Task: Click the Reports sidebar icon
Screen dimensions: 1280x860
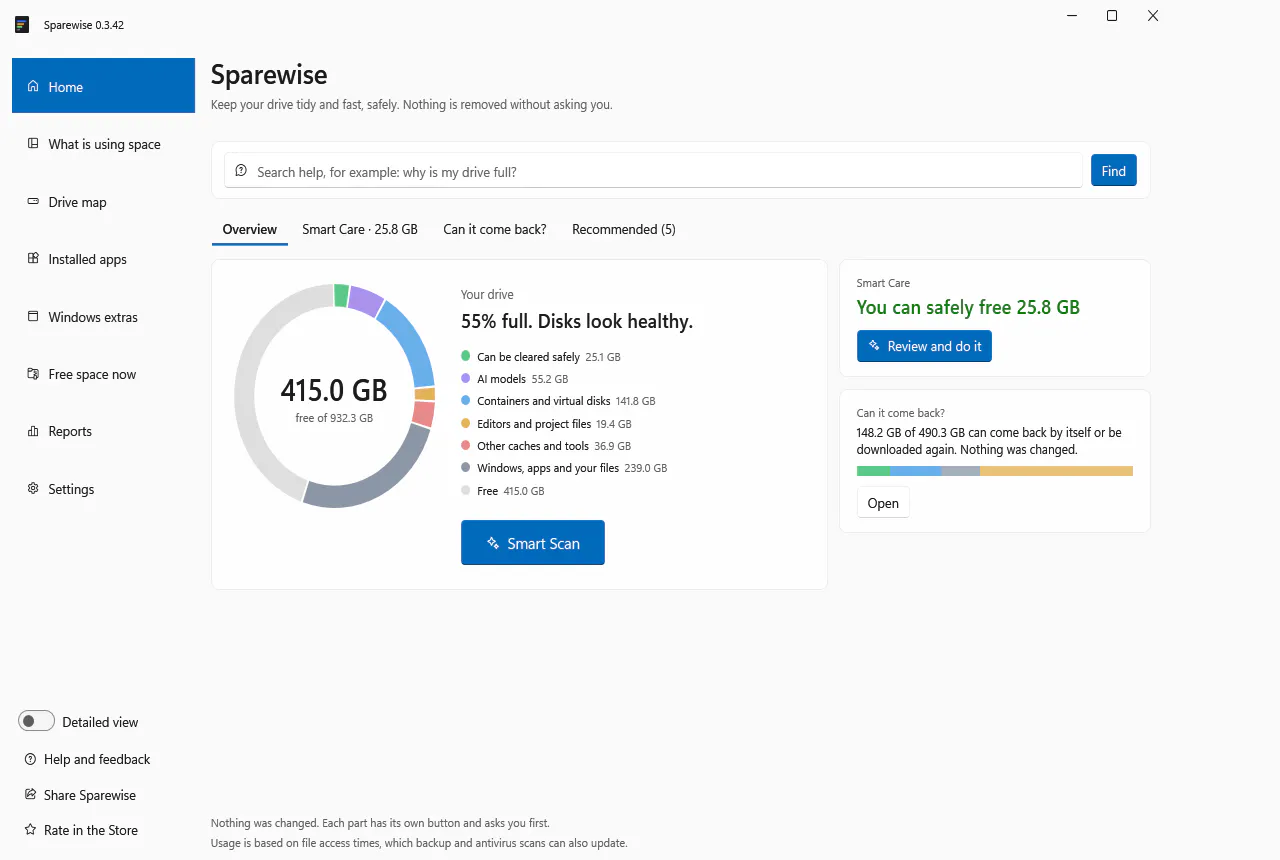Action: pos(33,431)
